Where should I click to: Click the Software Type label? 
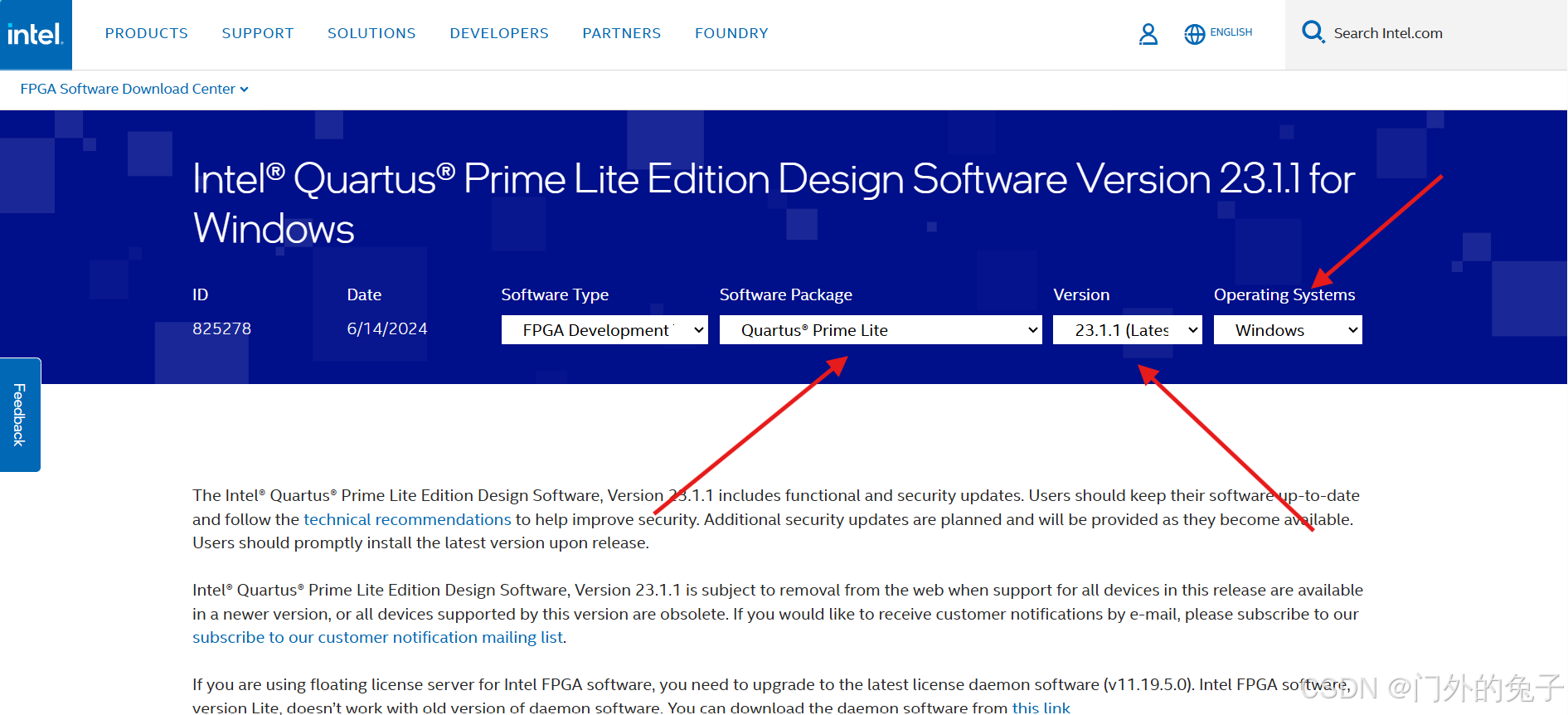click(555, 294)
